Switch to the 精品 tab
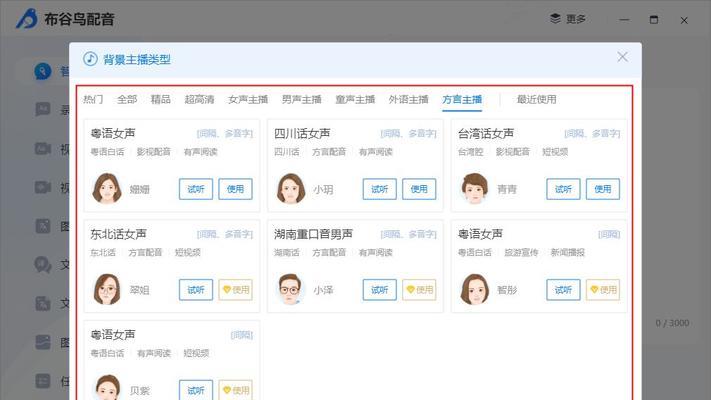The image size is (711, 400). (x=161, y=99)
